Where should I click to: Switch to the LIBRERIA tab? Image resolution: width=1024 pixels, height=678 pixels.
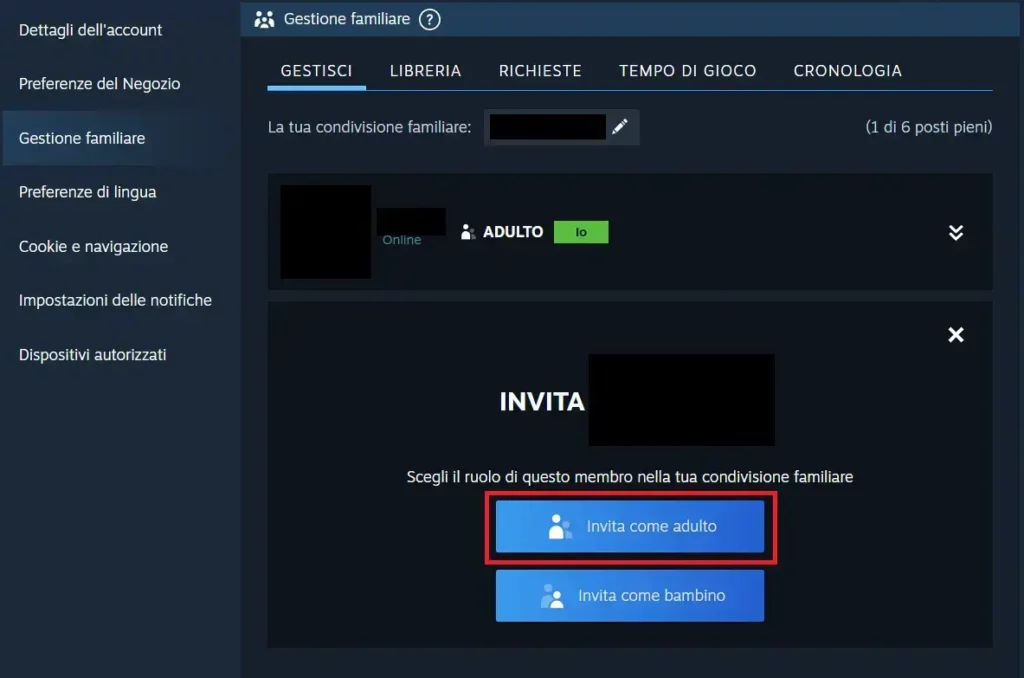point(425,70)
